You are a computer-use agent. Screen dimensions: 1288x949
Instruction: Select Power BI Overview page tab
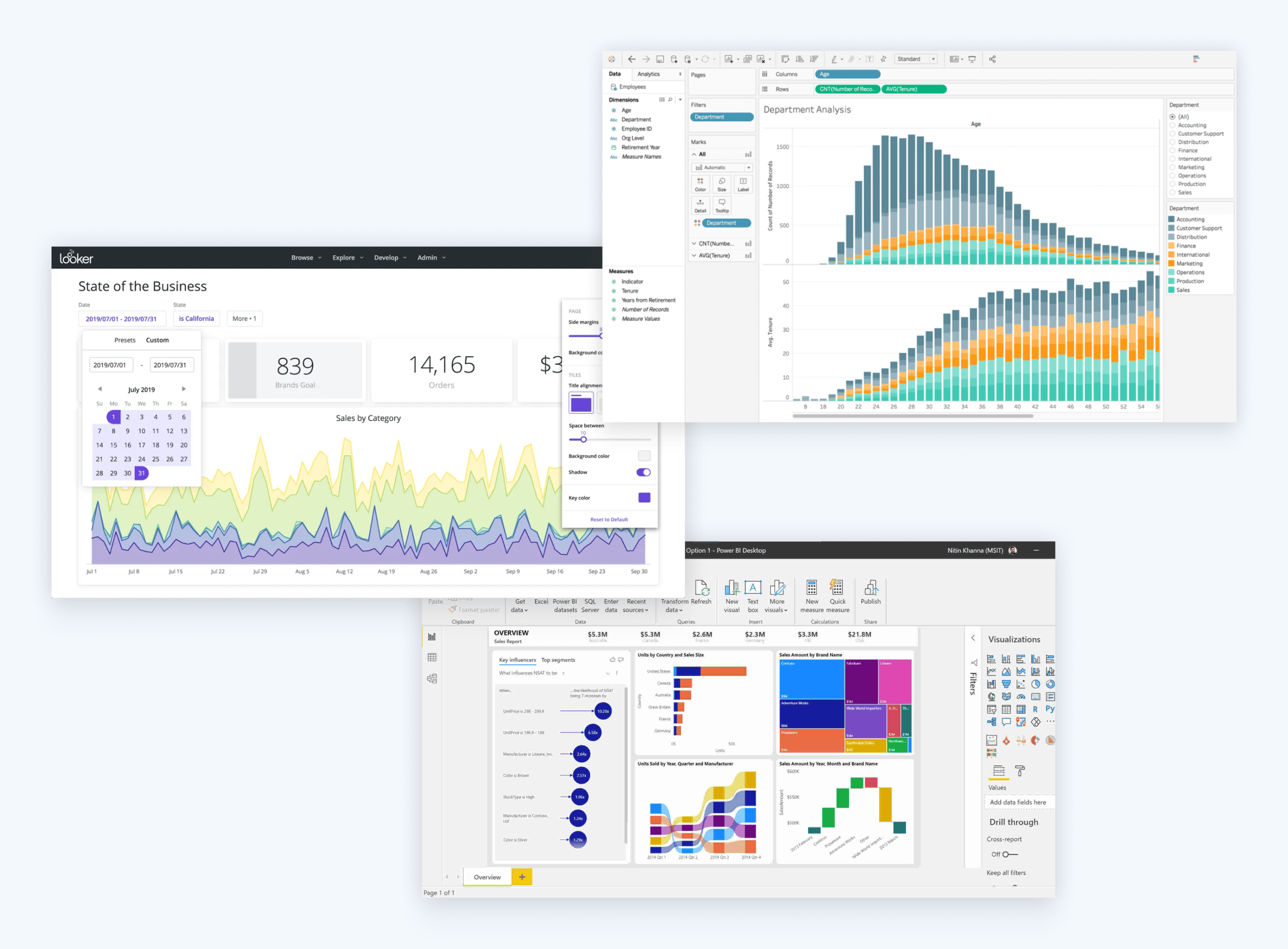coord(487,877)
